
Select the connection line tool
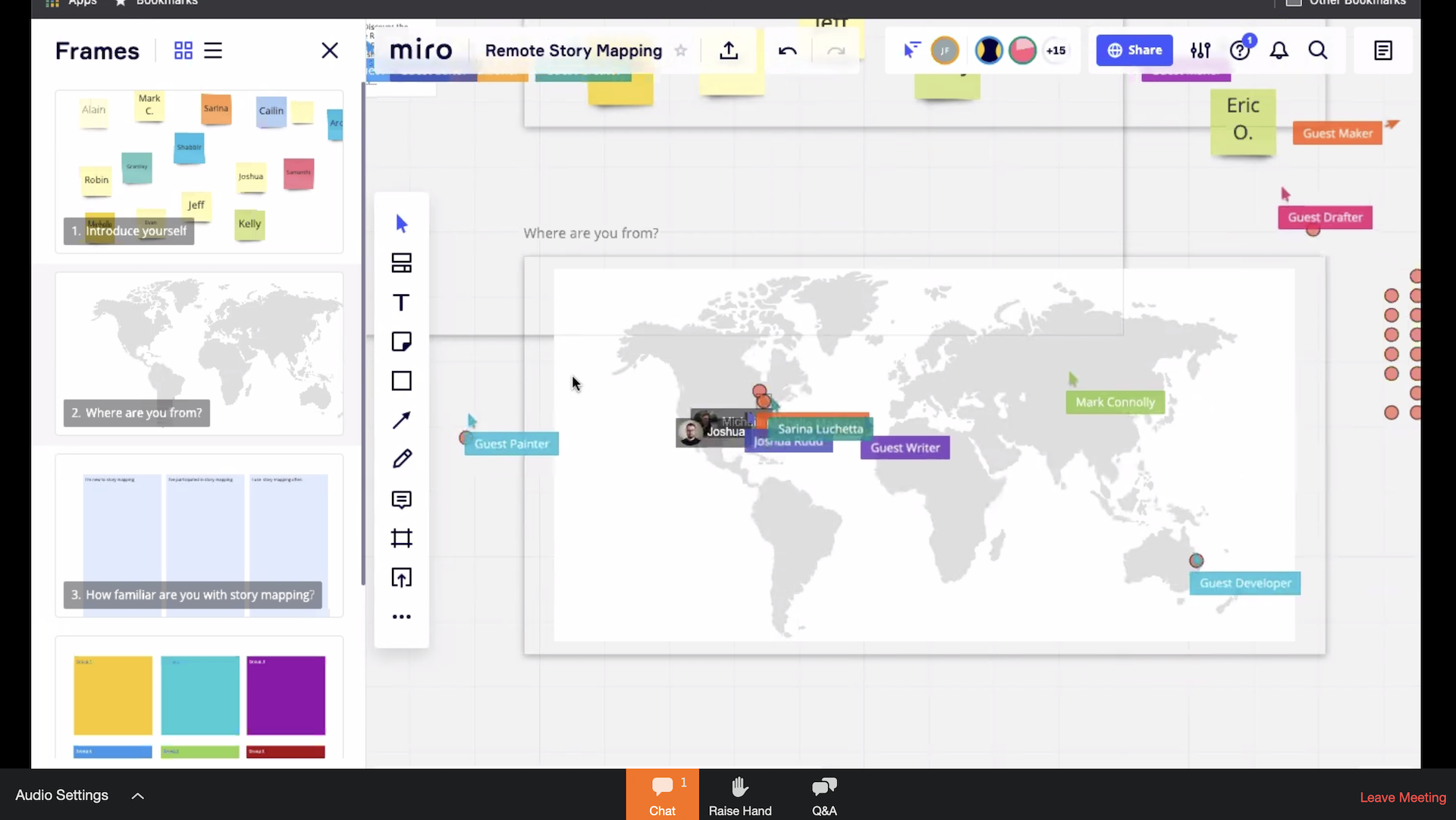[401, 420]
